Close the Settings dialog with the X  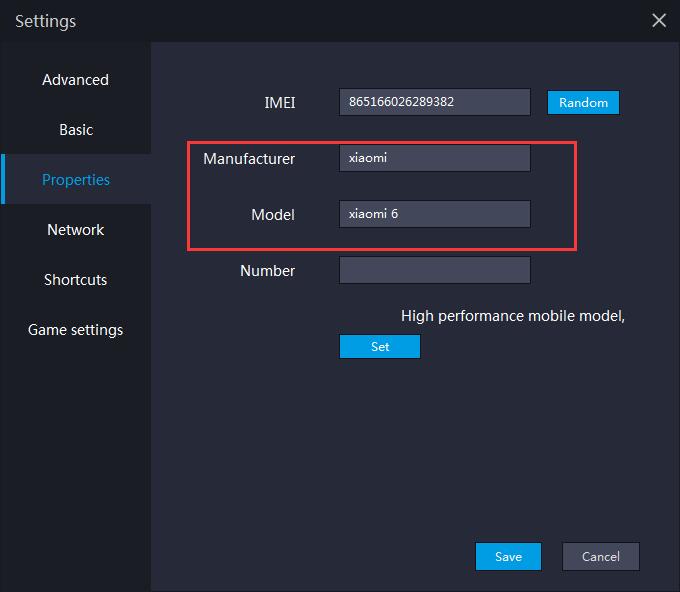point(659,20)
